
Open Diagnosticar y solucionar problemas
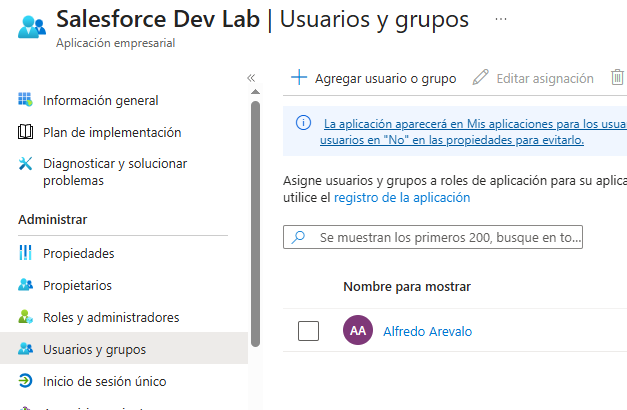[x=115, y=172]
